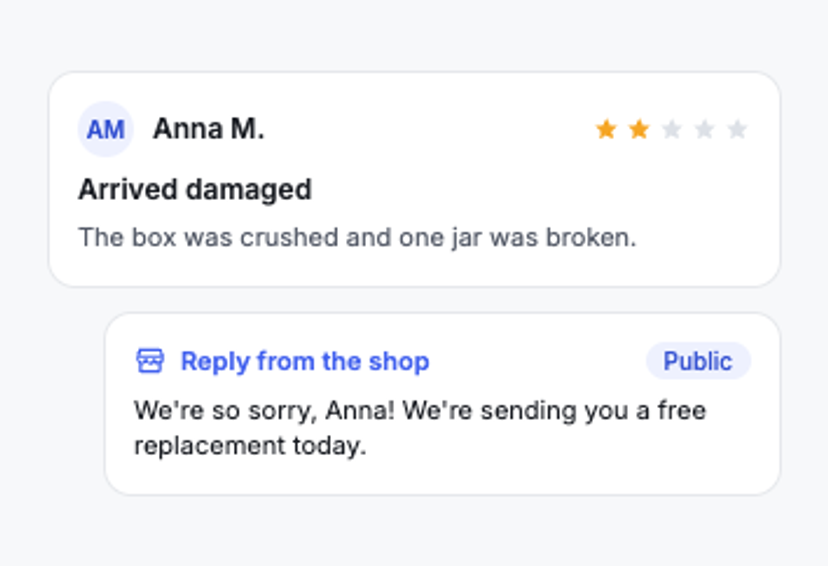Click the shop storefront icon

150,361
